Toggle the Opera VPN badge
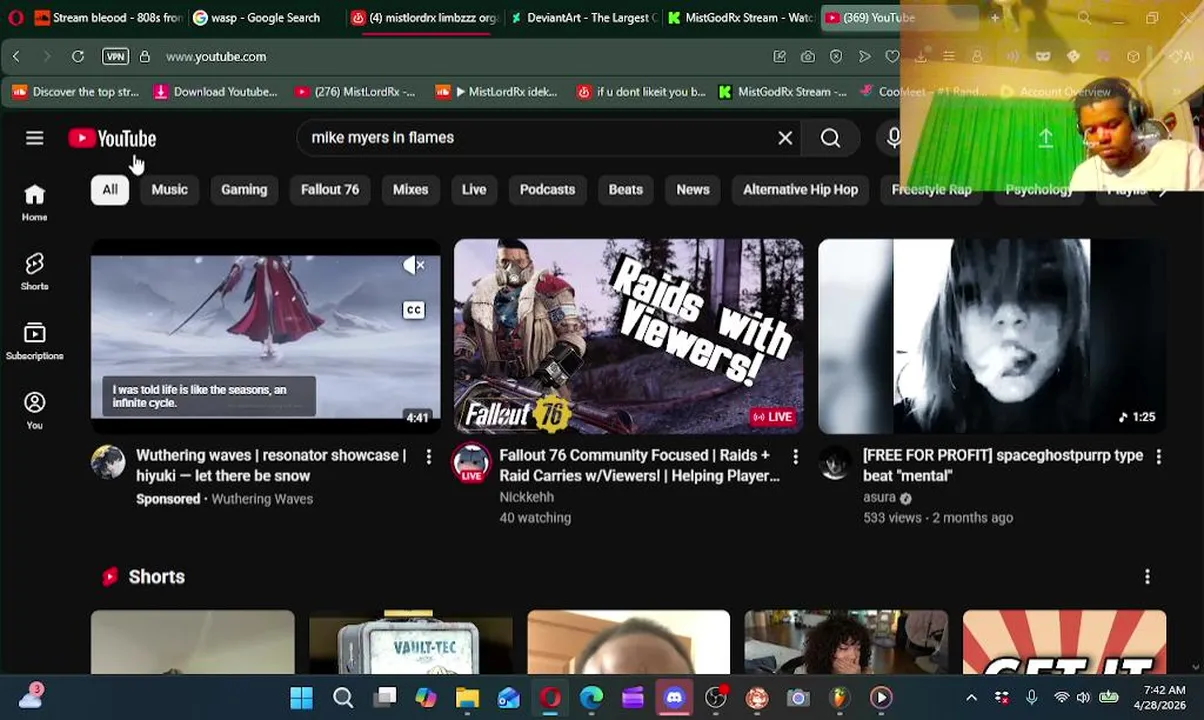Image resolution: width=1204 pixels, height=720 pixels. pos(115,57)
